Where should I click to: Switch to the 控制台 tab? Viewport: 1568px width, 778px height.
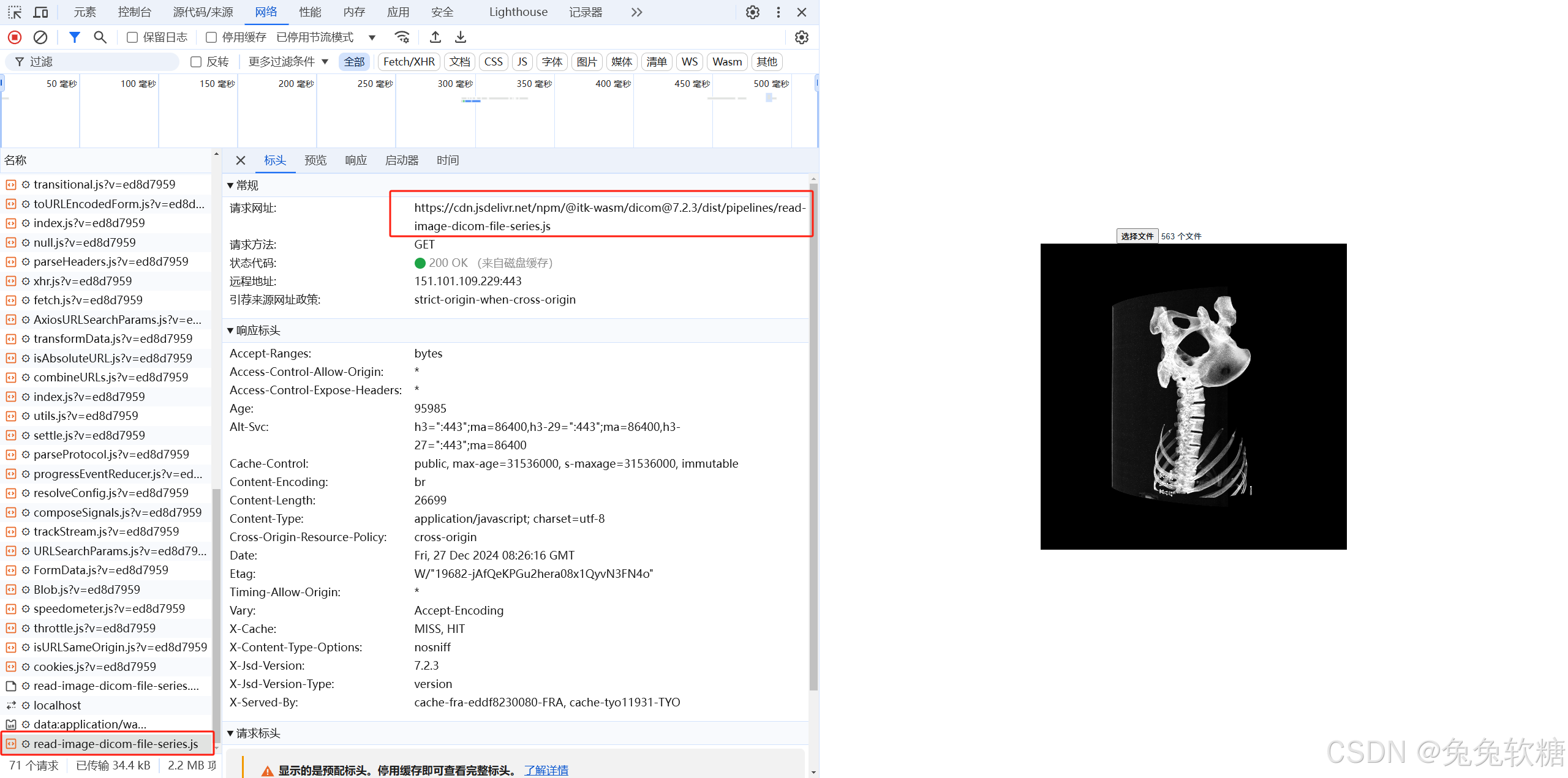134,12
